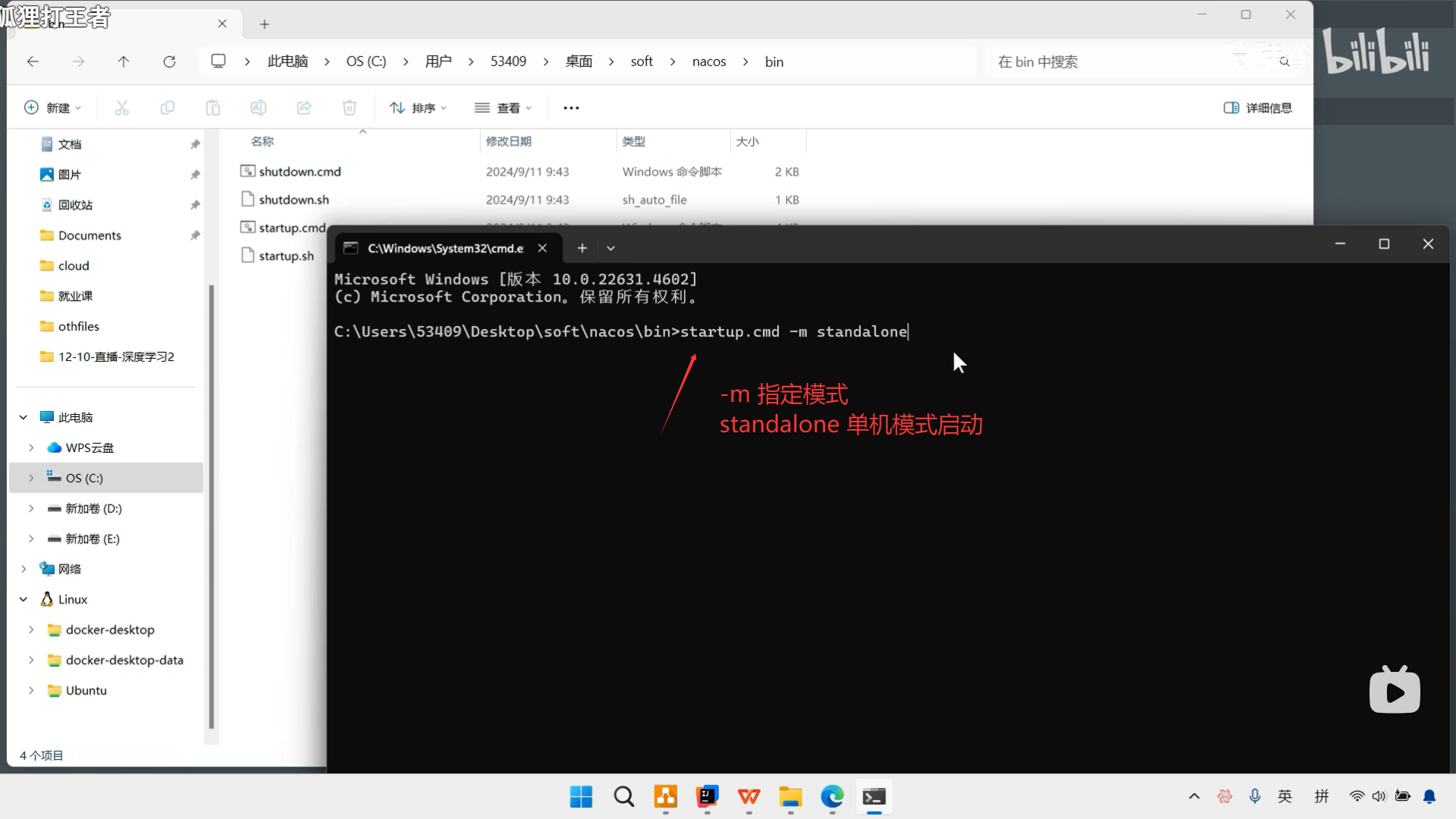Collapse the Linux node in the sidebar

23,599
